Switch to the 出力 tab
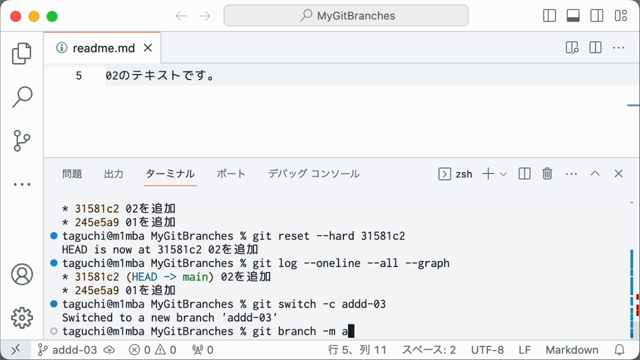This screenshot has width=640, height=360. point(113,174)
